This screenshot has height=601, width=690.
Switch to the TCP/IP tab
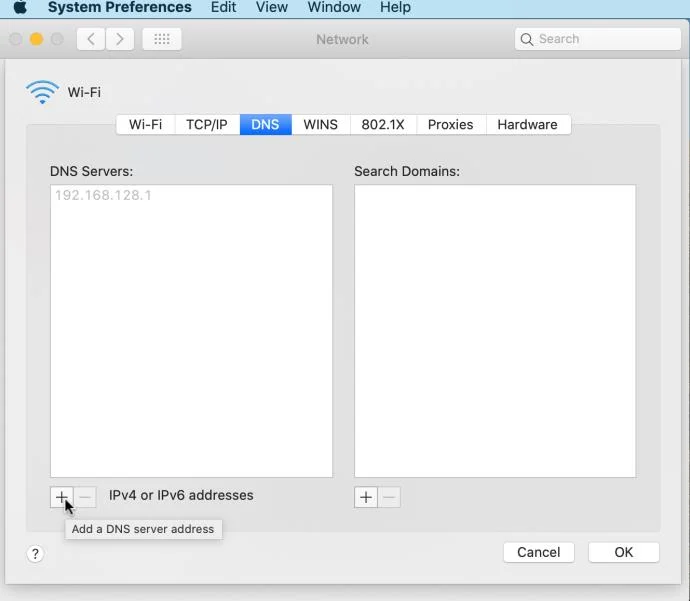207,125
